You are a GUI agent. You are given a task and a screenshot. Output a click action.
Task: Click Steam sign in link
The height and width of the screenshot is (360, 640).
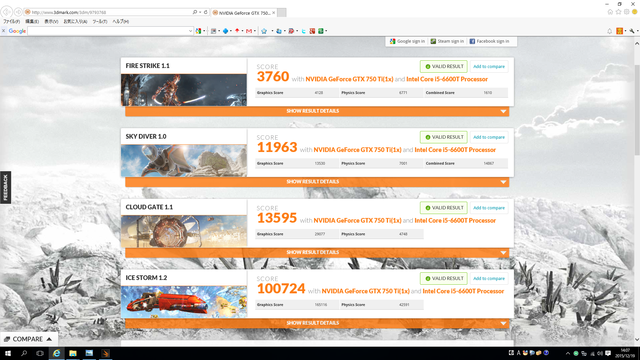(447, 41)
